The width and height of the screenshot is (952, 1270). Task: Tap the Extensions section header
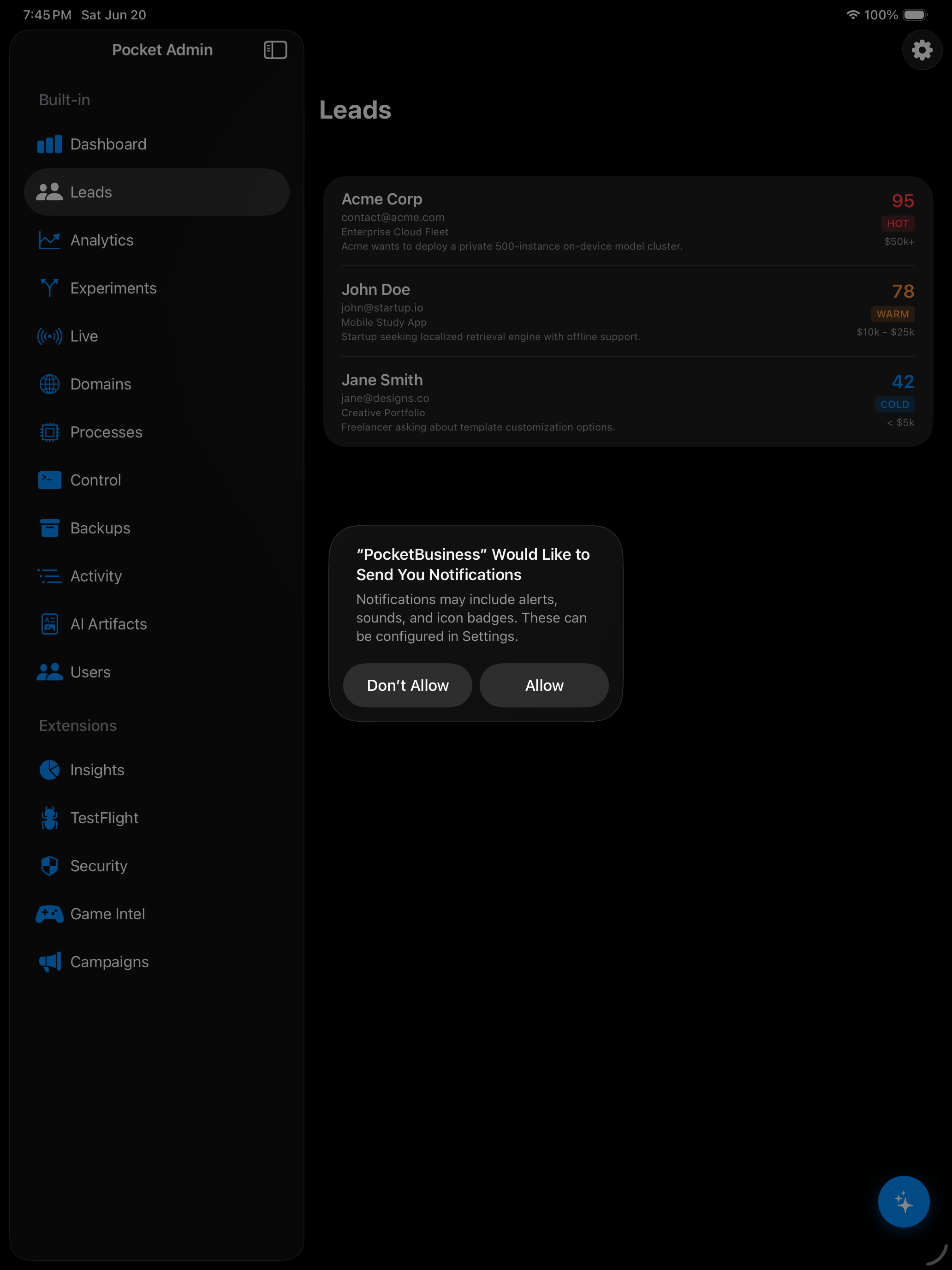pos(77,726)
